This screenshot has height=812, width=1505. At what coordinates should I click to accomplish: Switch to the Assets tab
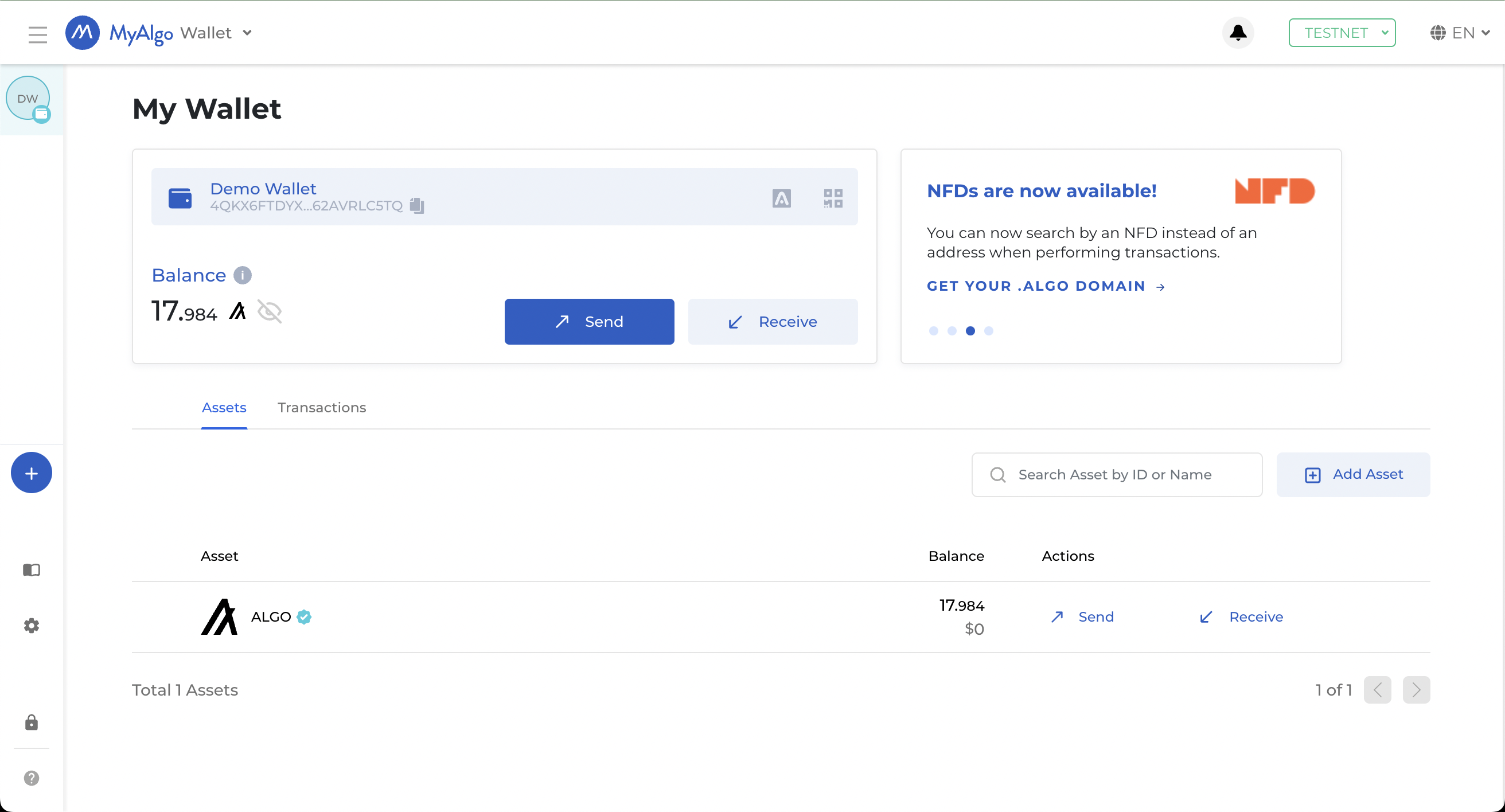[224, 408]
